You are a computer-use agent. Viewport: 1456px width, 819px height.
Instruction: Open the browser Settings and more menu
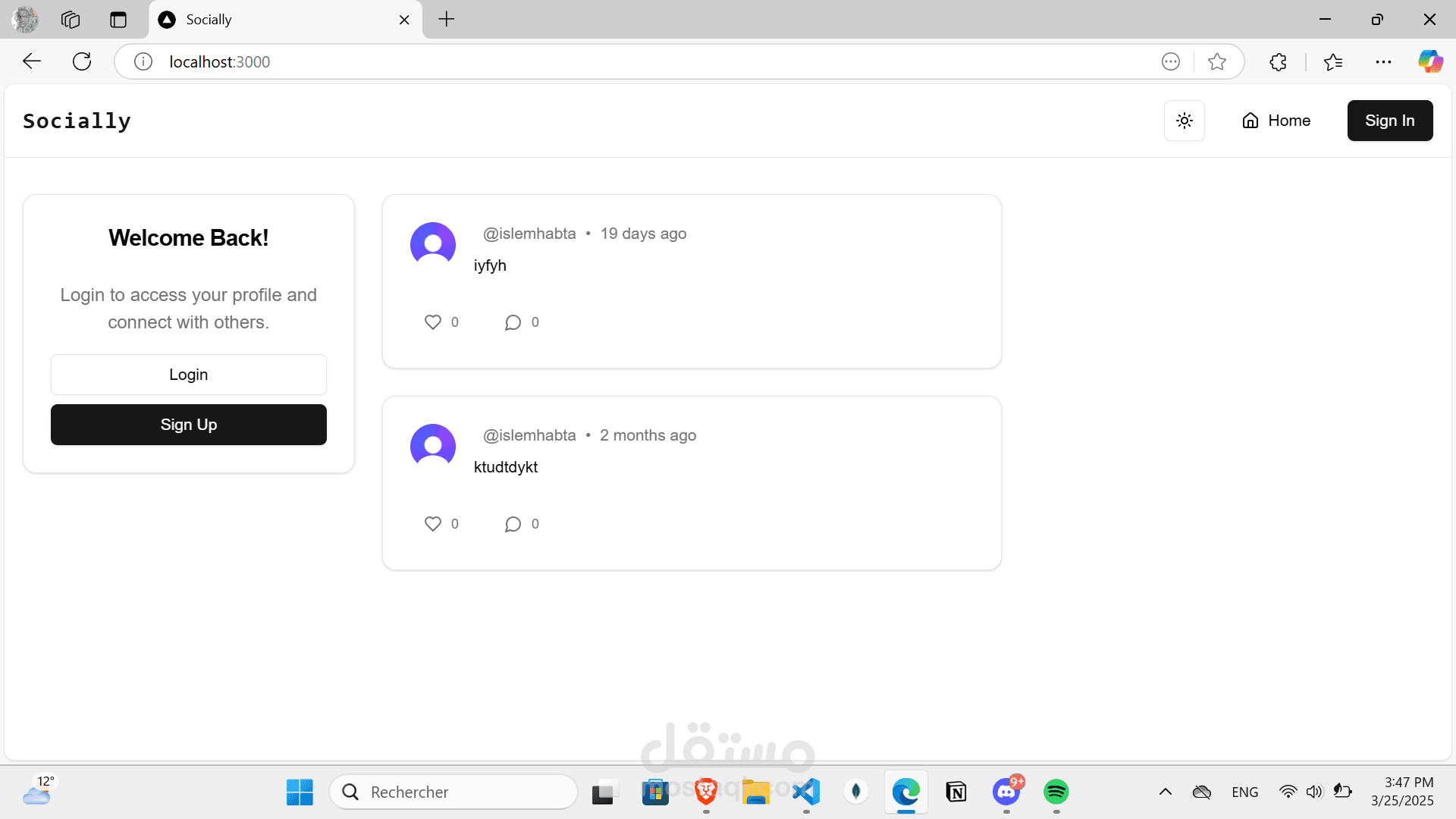click(x=1384, y=61)
